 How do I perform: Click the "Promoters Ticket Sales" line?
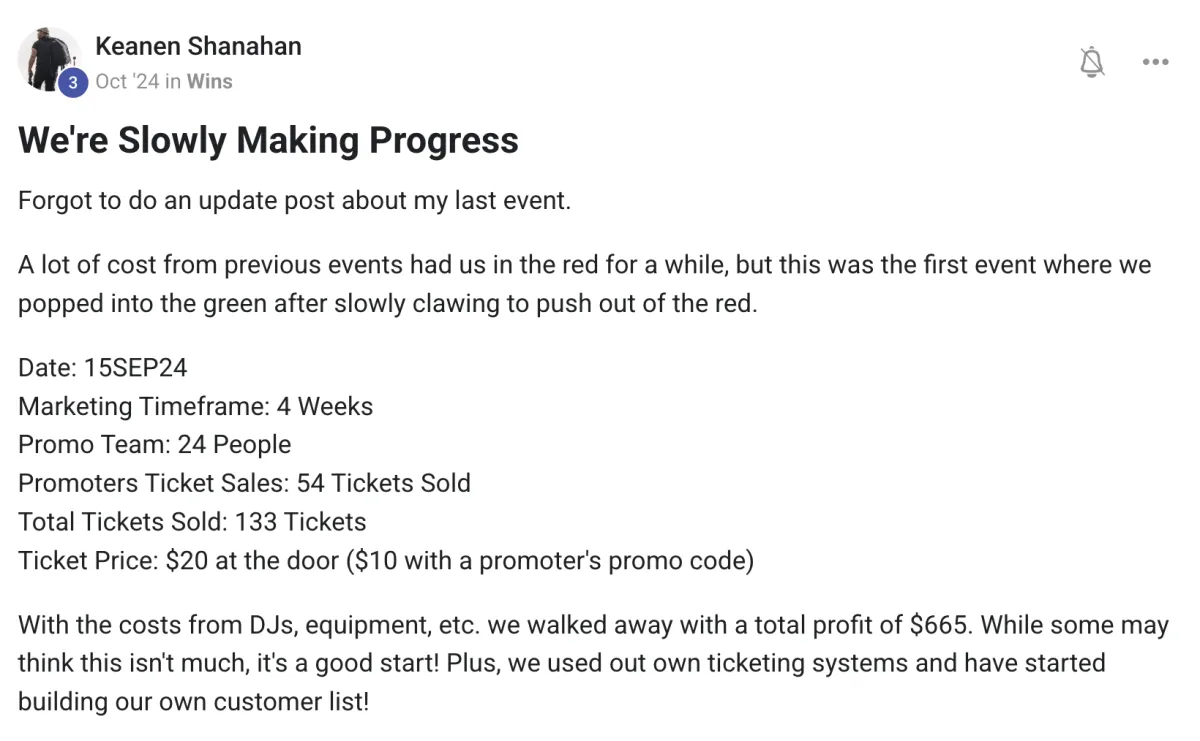click(x=244, y=483)
